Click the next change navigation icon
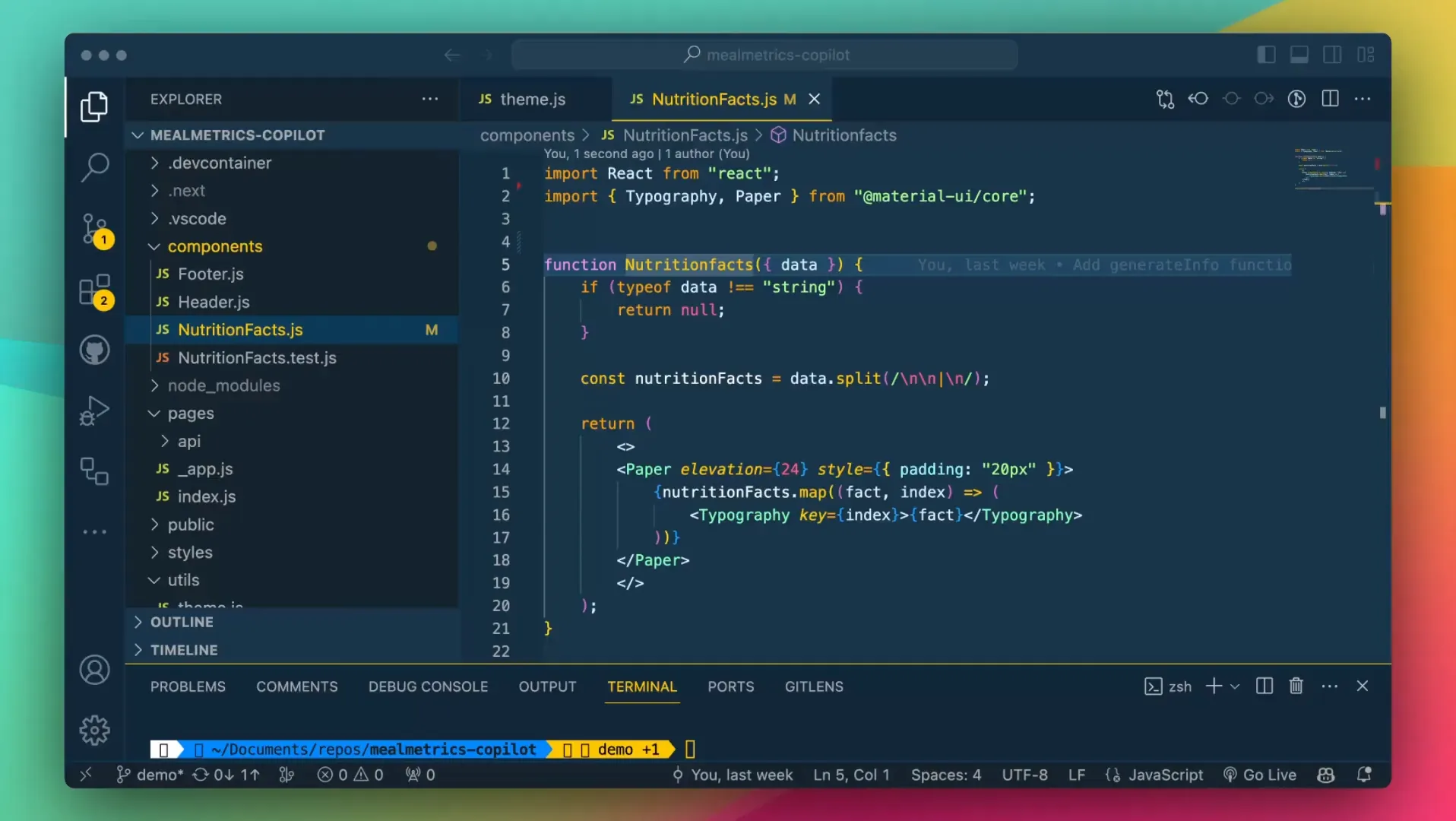The image size is (1456, 821). pyautogui.click(x=1264, y=99)
